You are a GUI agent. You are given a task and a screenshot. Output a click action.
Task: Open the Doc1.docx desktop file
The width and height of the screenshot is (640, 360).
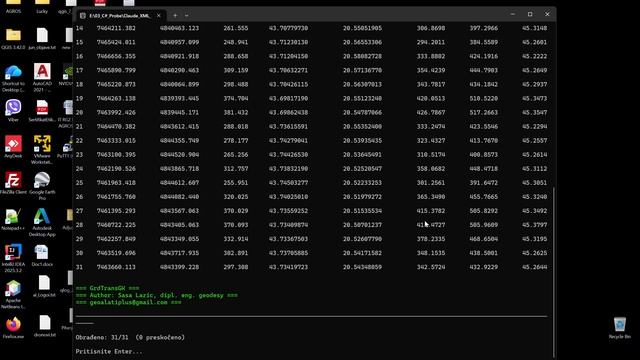[x=42, y=256]
